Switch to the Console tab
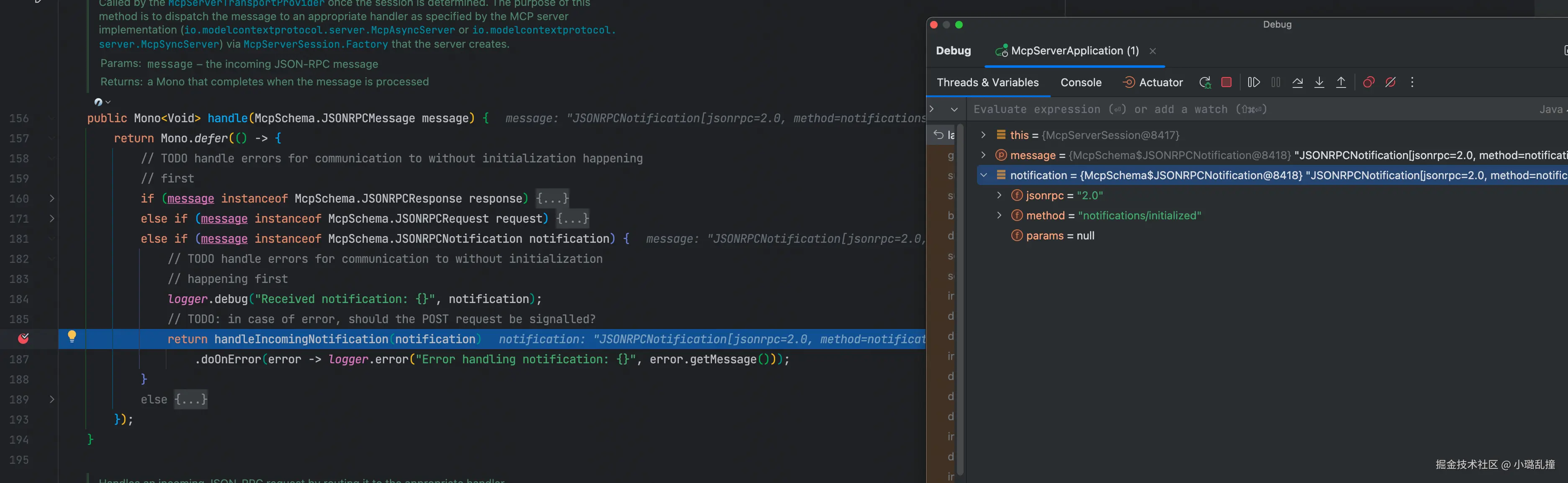Image resolution: width=1568 pixels, height=483 pixels. 1080,83
